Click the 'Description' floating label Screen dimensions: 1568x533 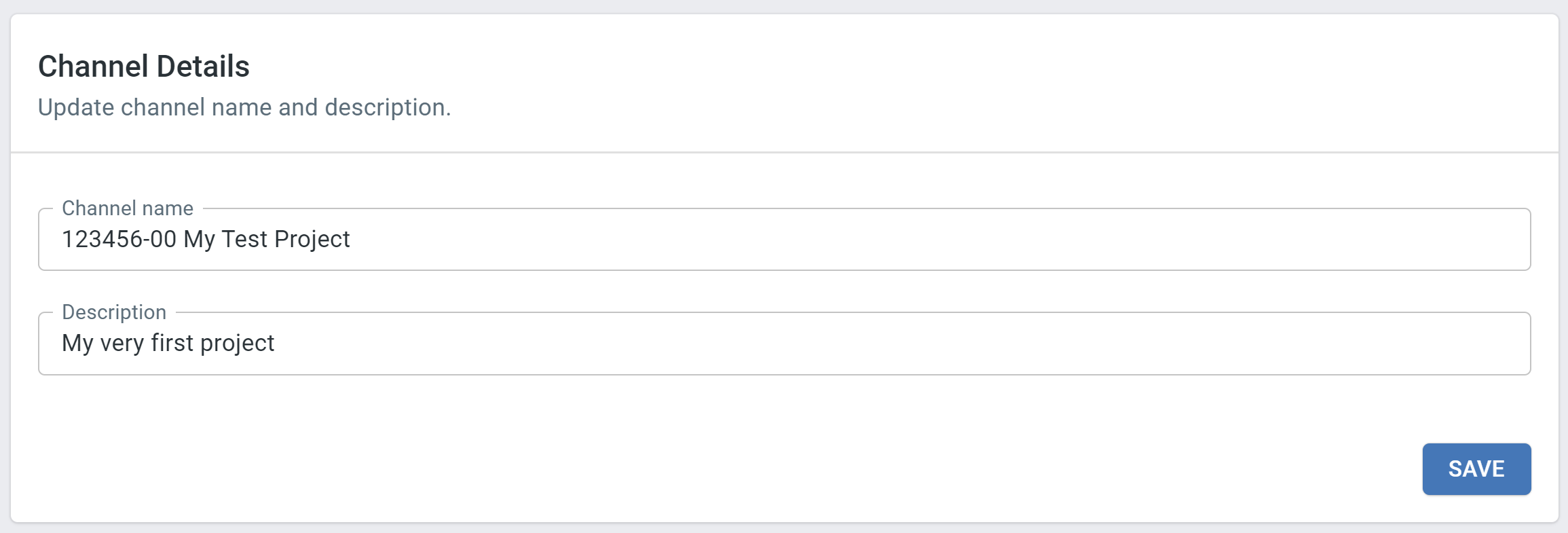[x=114, y=312]
